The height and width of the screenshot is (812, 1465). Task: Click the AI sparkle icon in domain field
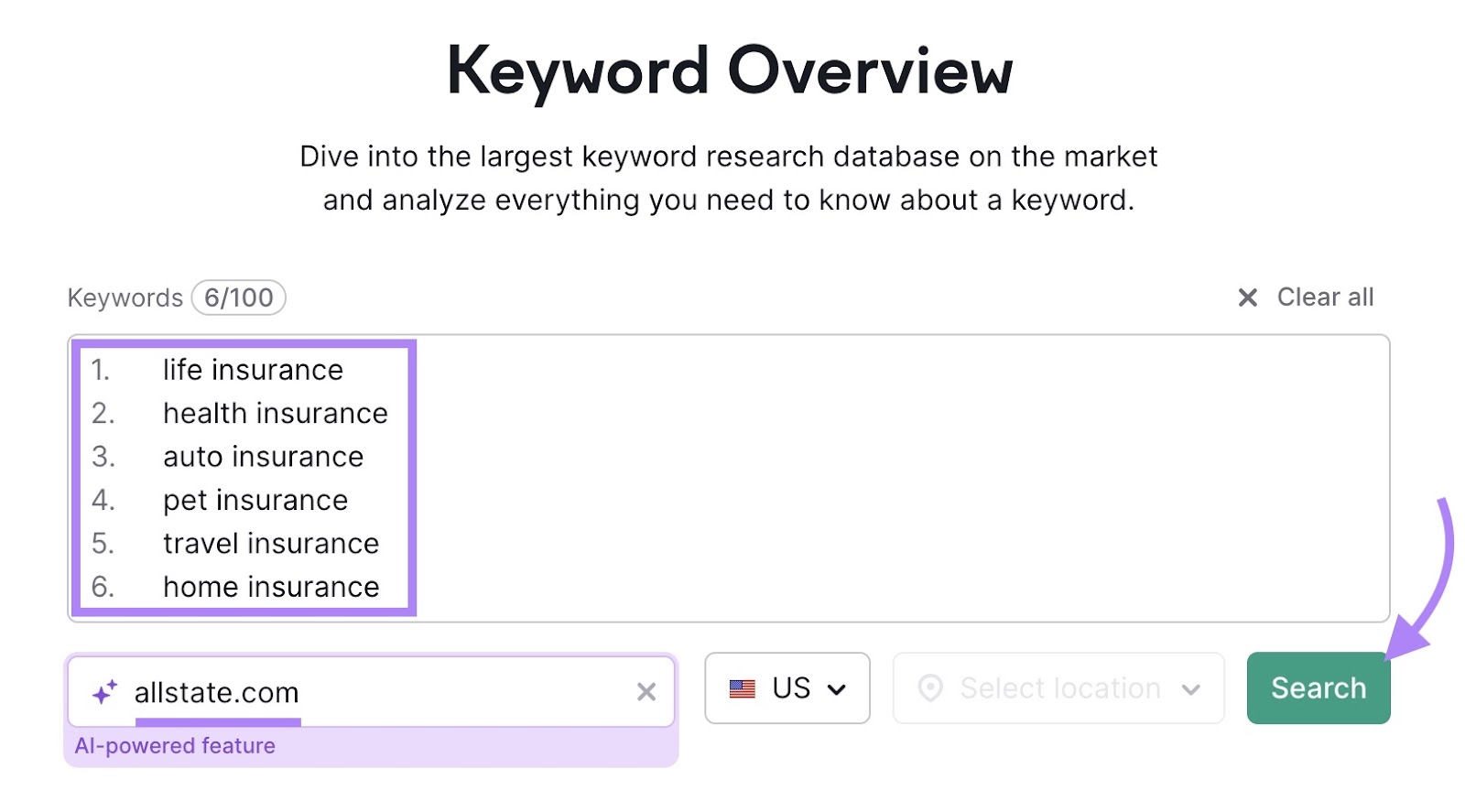click(x=104, y=692)
